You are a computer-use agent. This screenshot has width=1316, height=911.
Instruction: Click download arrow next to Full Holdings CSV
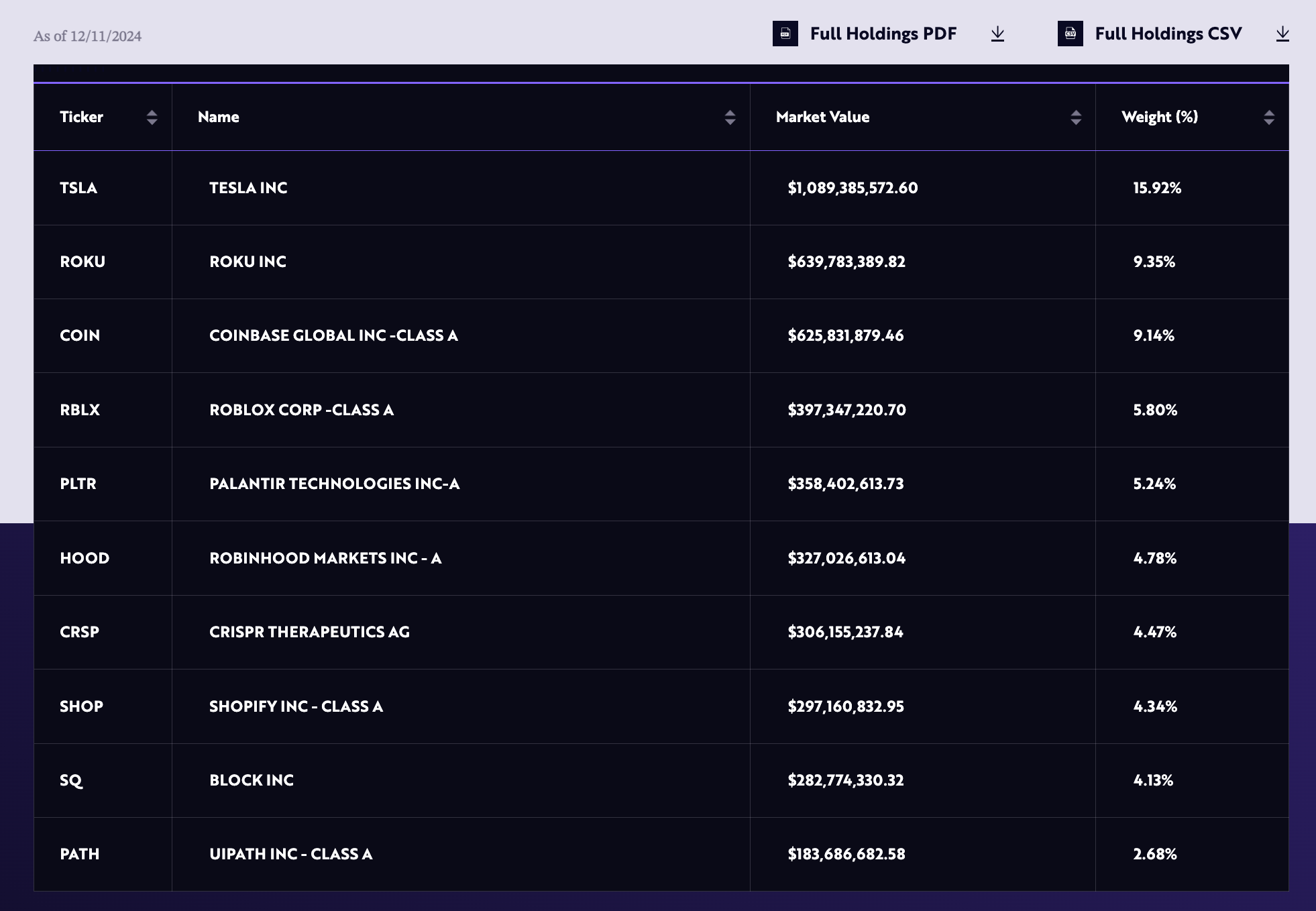coord(1282,34)
